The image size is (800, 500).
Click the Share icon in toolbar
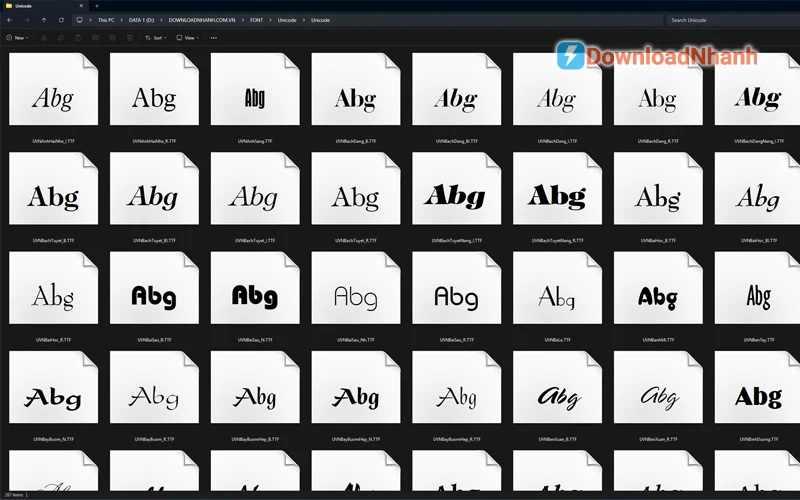click(113, 38)
